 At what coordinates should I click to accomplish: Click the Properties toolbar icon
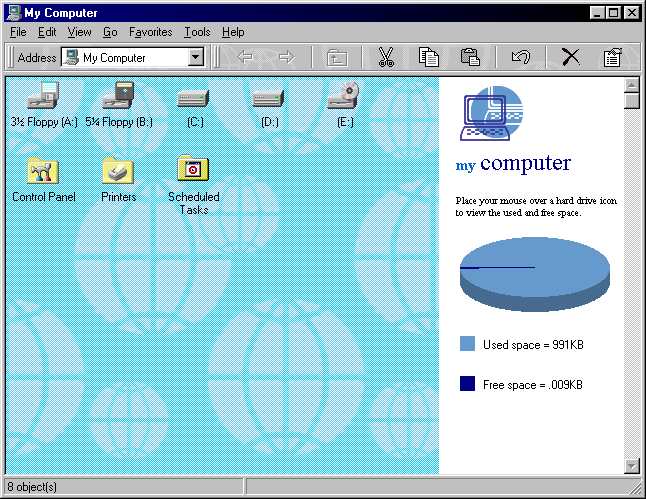613,57
